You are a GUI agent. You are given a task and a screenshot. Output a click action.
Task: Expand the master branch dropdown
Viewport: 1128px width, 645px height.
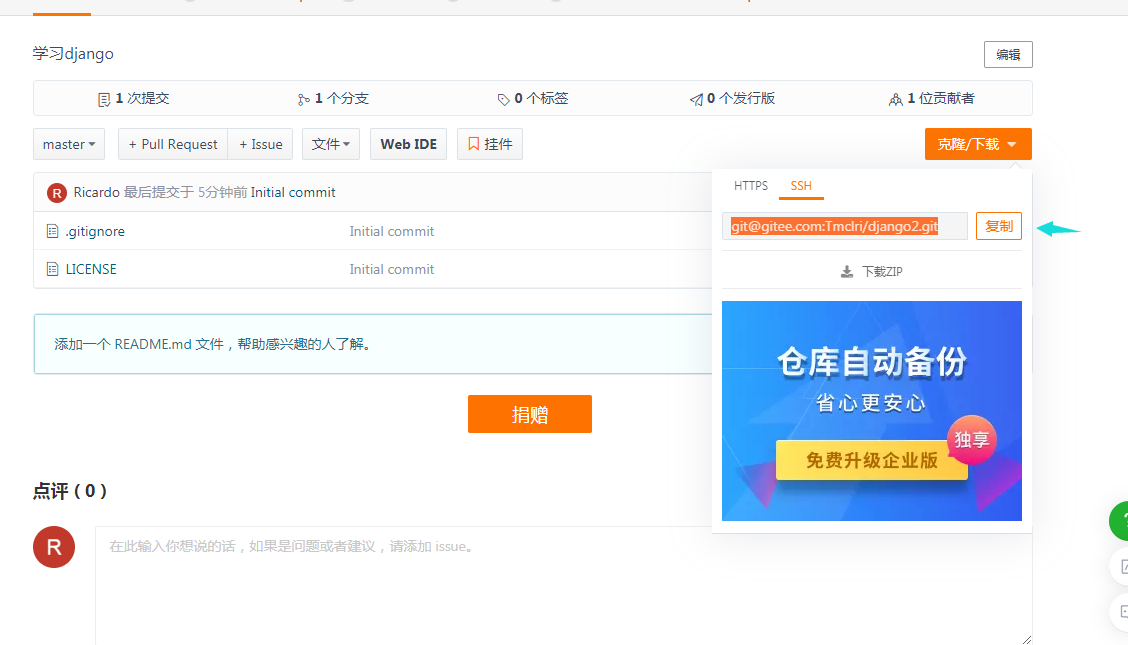69,144
